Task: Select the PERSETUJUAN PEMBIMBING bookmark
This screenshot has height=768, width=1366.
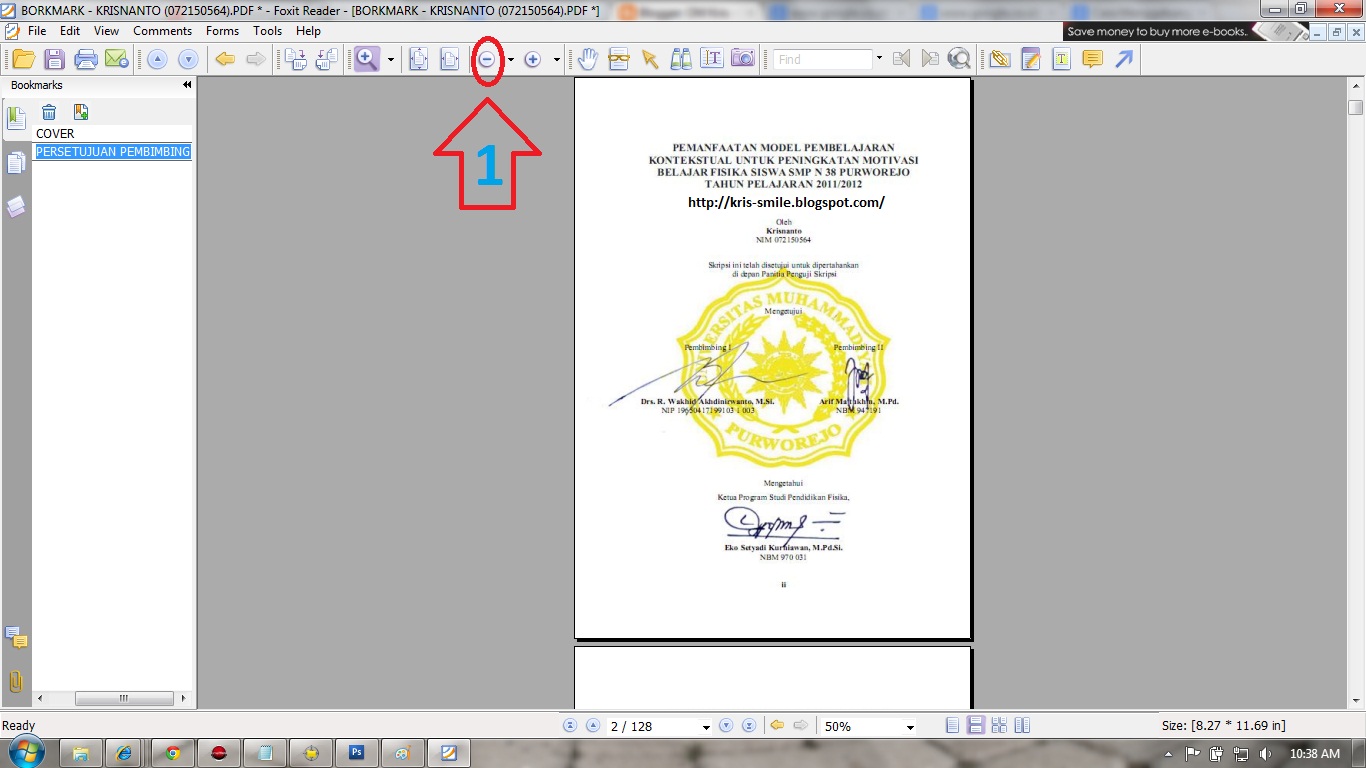Action: pos(112,152)
